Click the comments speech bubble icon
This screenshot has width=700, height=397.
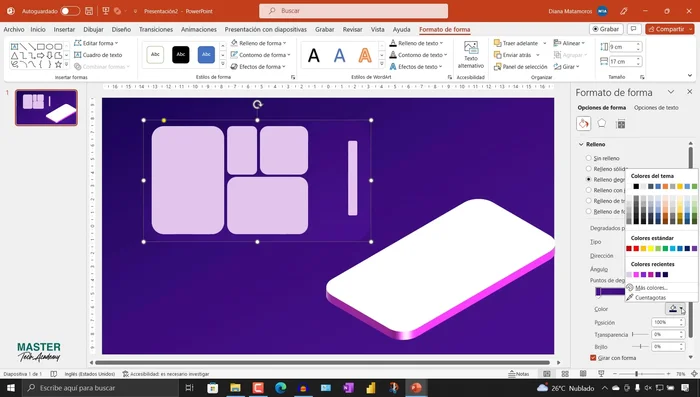tap(633, 29)
